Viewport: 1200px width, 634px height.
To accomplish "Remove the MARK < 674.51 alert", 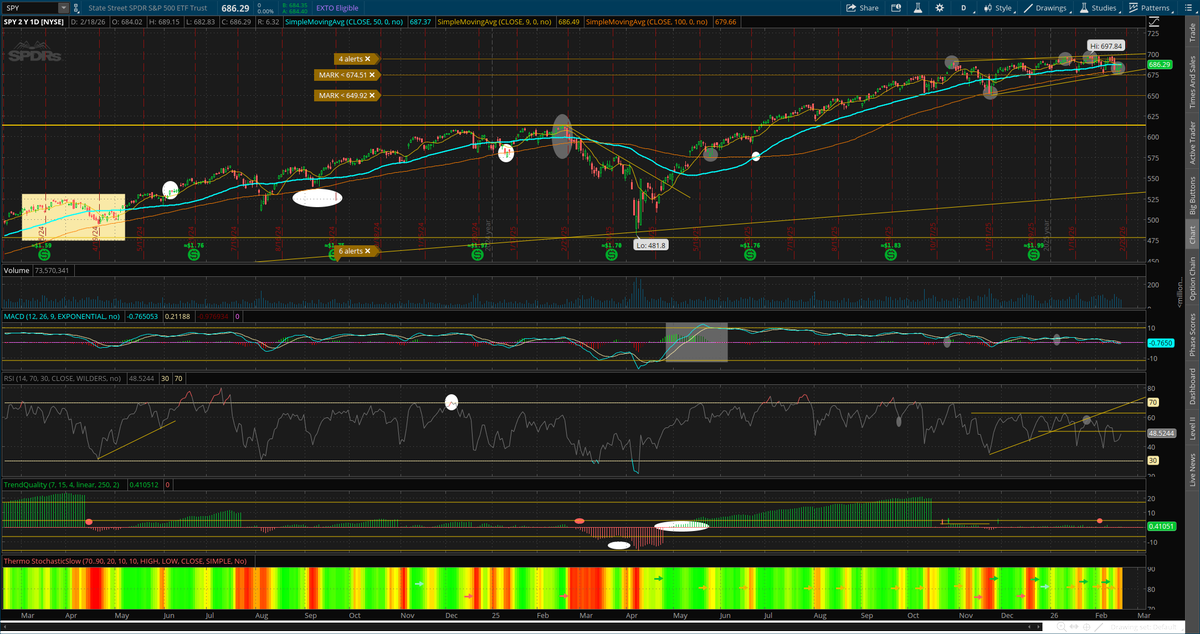I will 373,74.
